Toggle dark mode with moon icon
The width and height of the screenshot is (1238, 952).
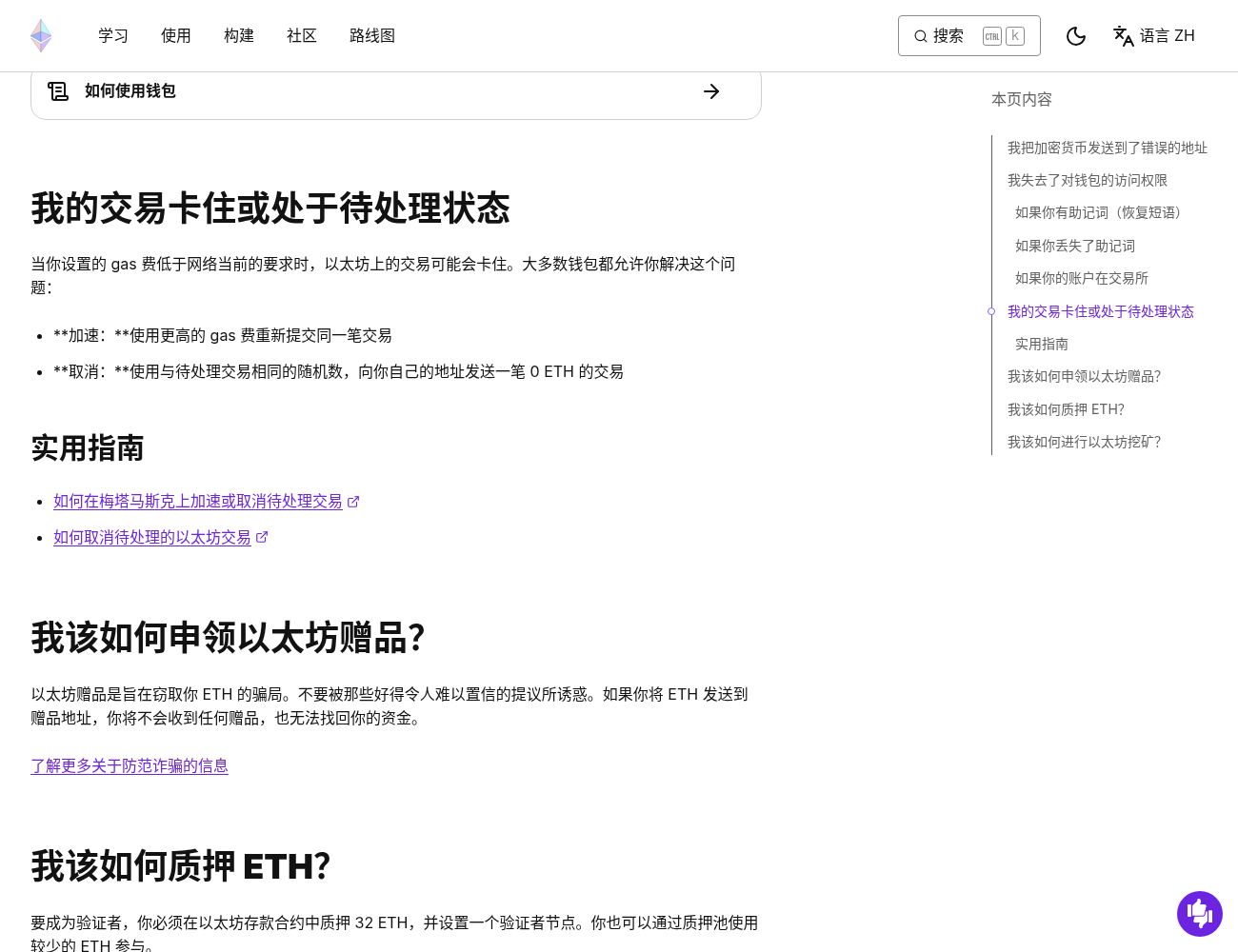(x=1076, y=36)
